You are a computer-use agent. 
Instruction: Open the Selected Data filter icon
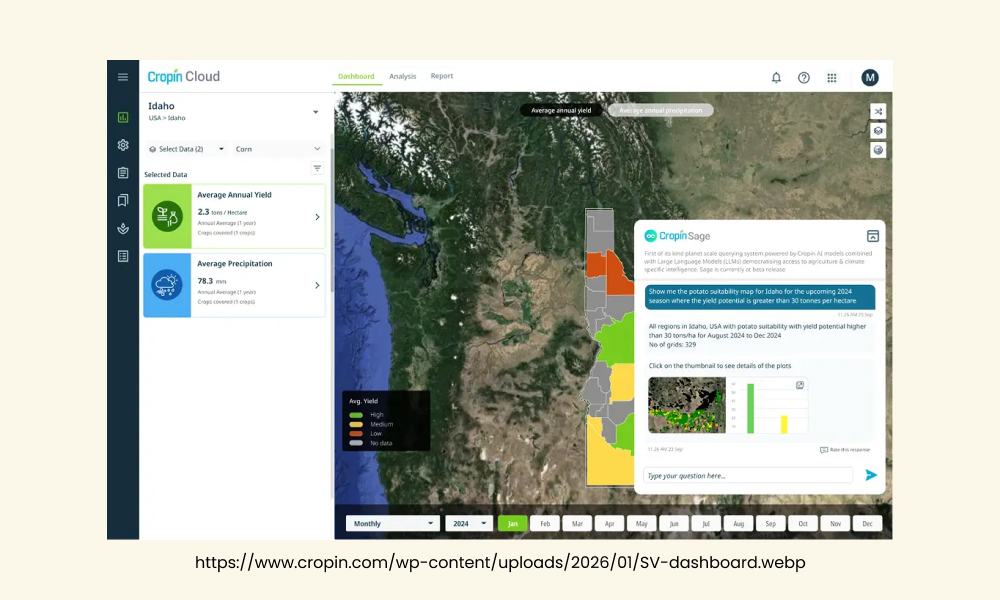[x=317, y=168]
